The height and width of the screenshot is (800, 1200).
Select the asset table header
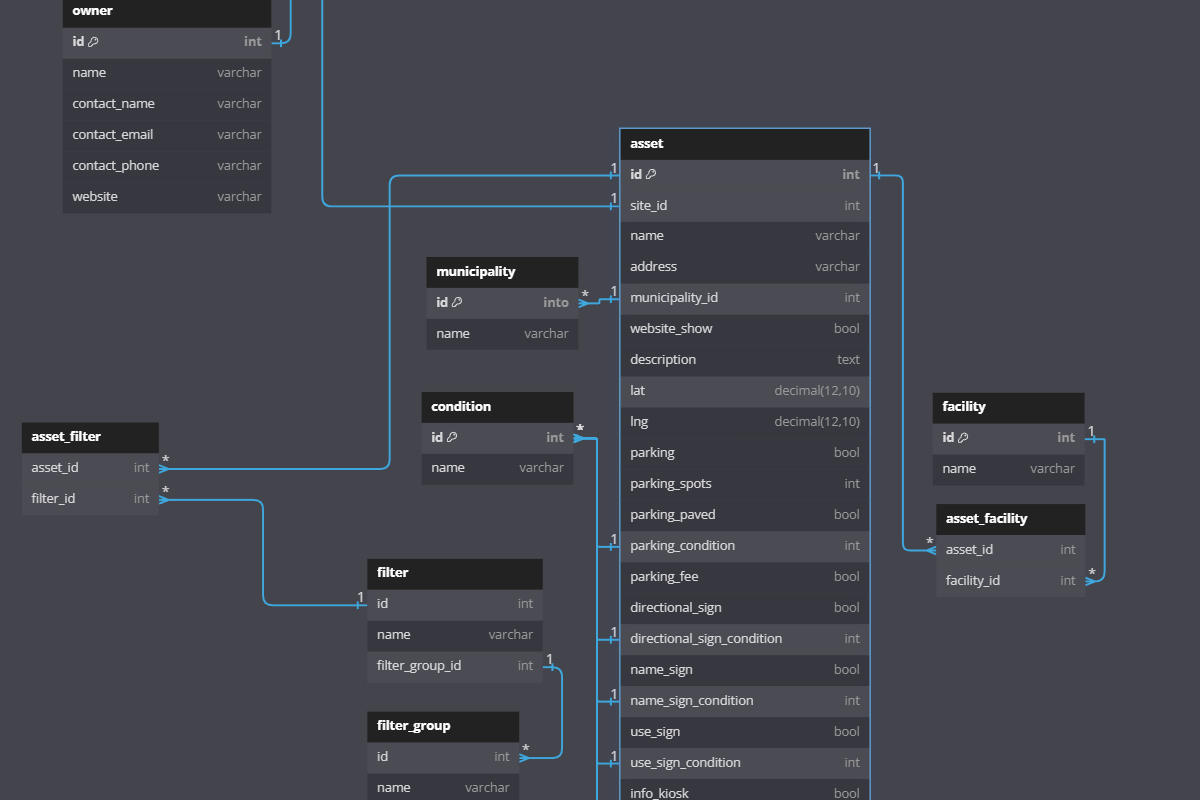click(745, 144)
